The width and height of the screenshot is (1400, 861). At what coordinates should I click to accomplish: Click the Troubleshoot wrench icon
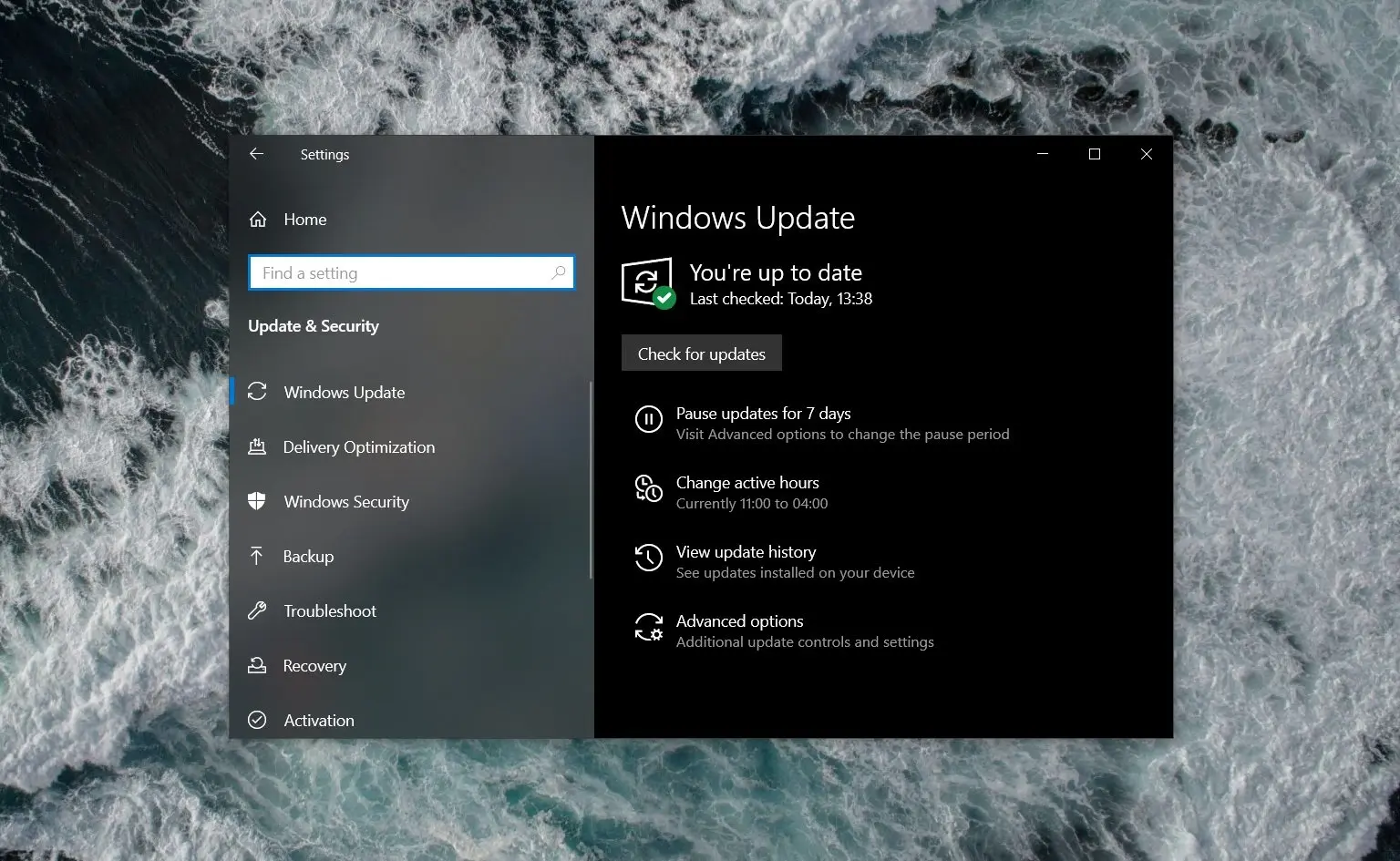pyautogui.click(x=257, y=610)
